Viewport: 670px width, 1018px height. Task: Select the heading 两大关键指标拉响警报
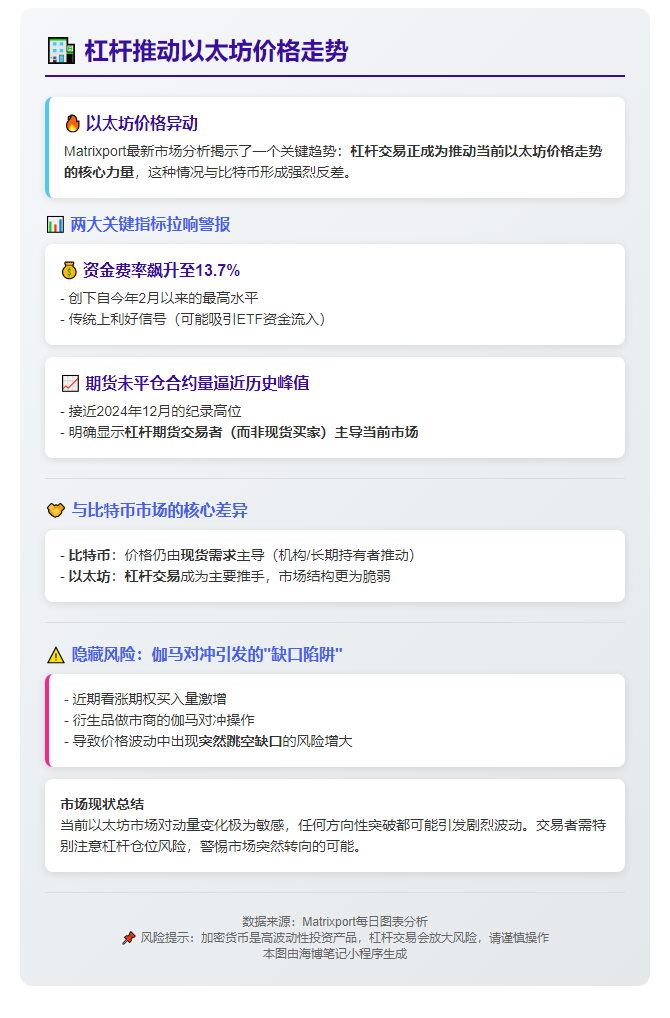coord(150,225)
